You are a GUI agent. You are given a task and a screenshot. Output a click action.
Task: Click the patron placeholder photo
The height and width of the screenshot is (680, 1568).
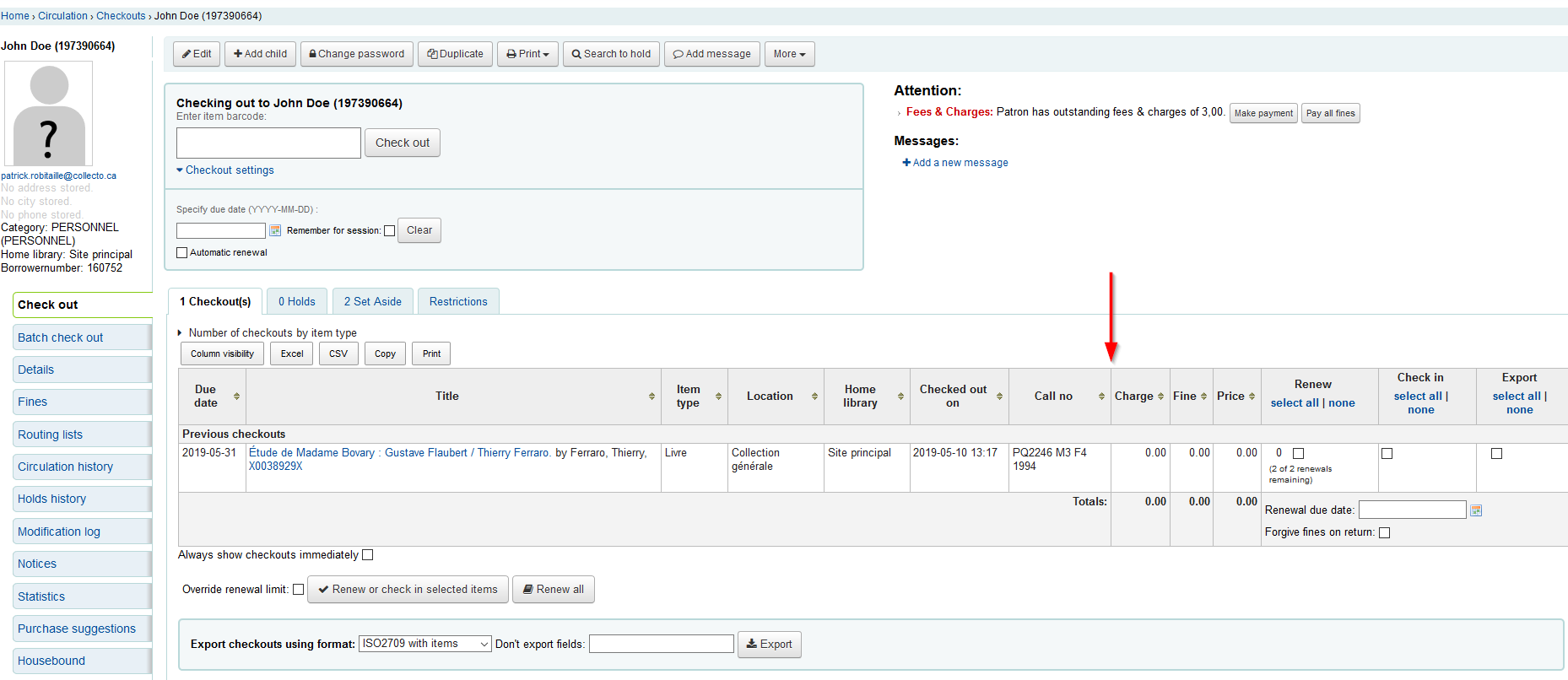click(49, 114)
